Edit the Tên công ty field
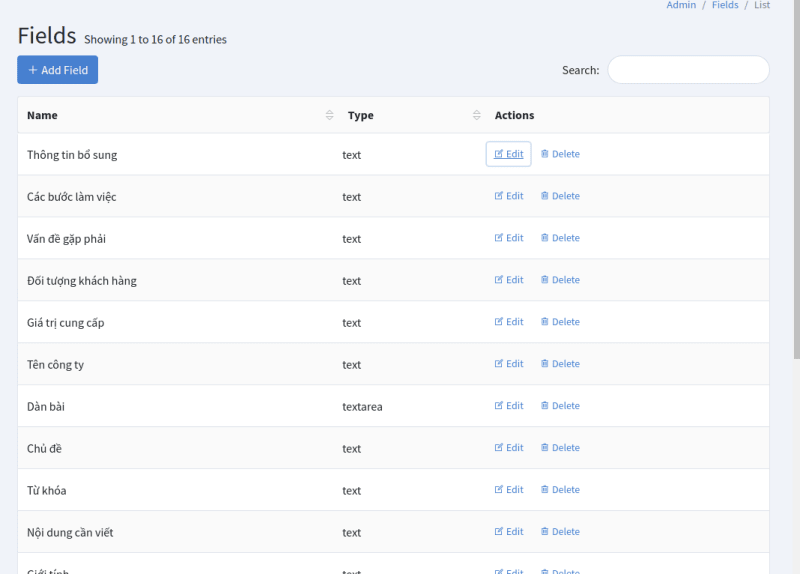 [509, 363]
